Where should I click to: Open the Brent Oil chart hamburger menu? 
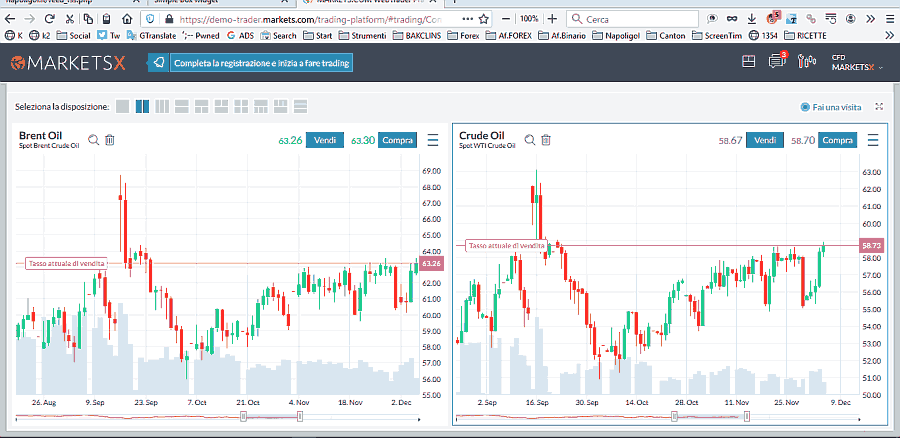[433, 140]
